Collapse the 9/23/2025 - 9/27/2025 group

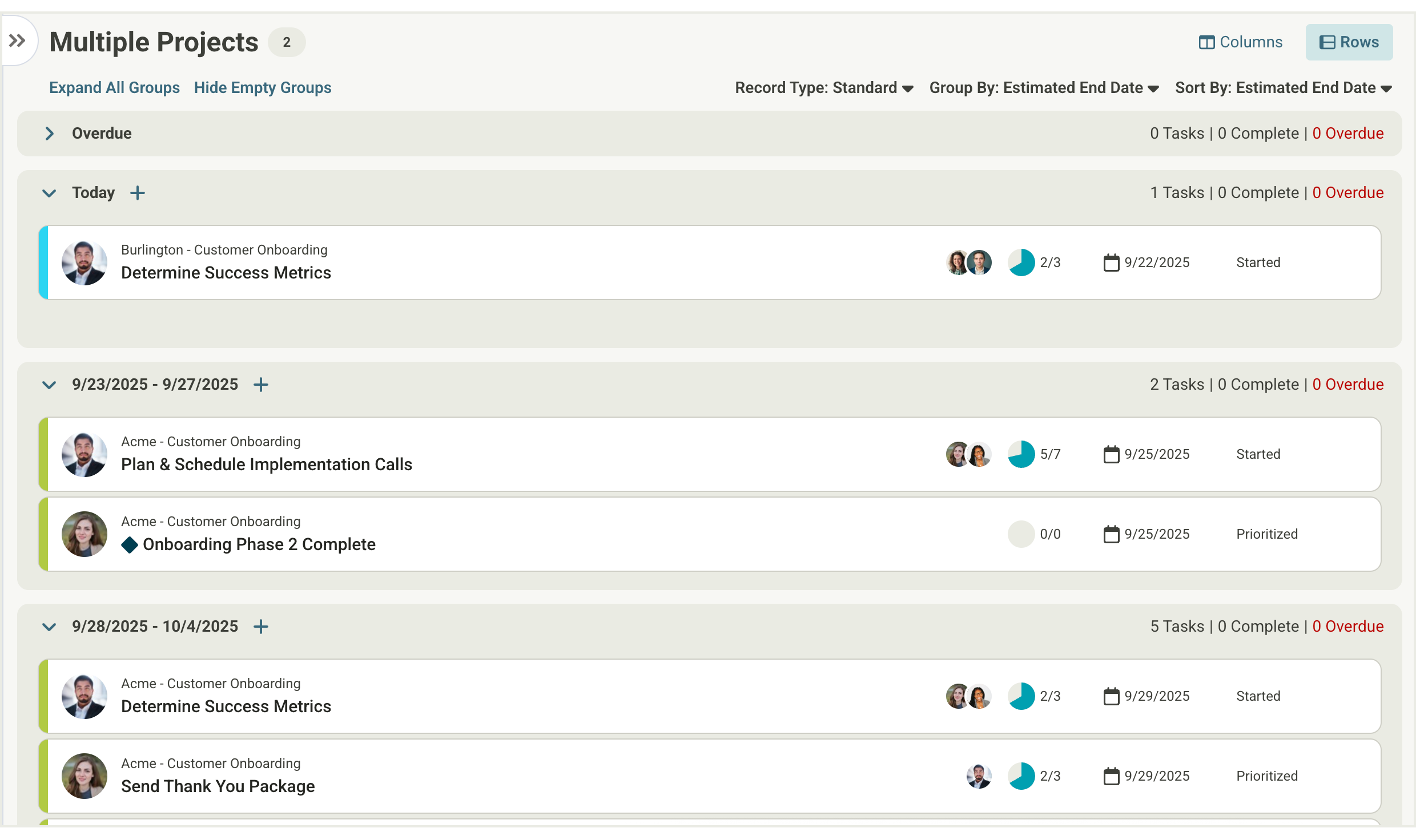point(50,385)
